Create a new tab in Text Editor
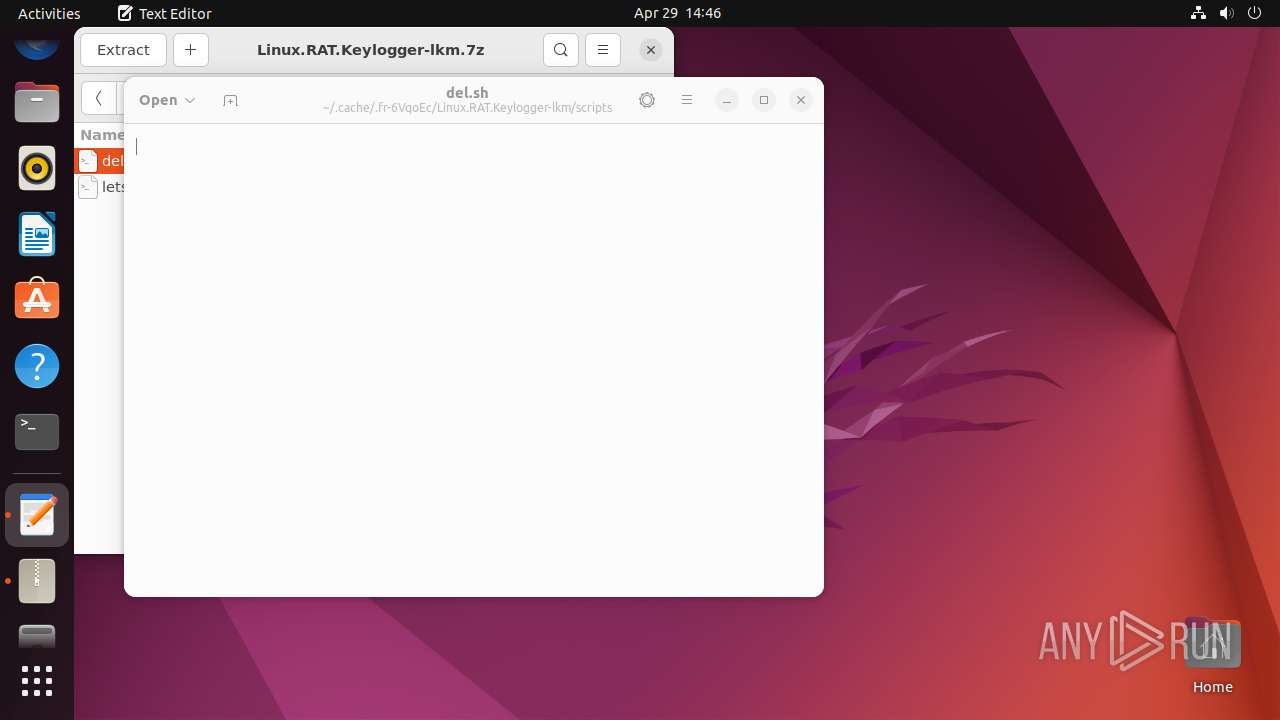Viewport: 1280px width, 720px height. [x=230, y=100]
